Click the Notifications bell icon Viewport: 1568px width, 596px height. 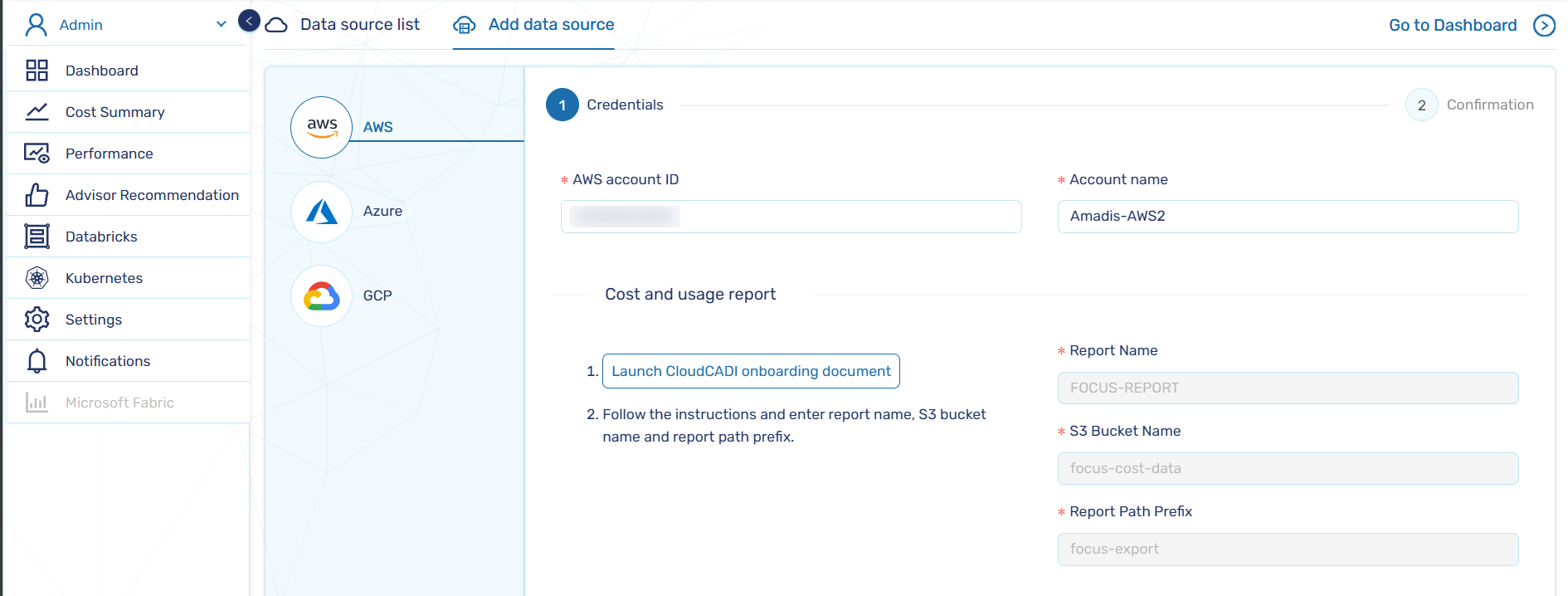pyautogui.click(x=37, y=361)
